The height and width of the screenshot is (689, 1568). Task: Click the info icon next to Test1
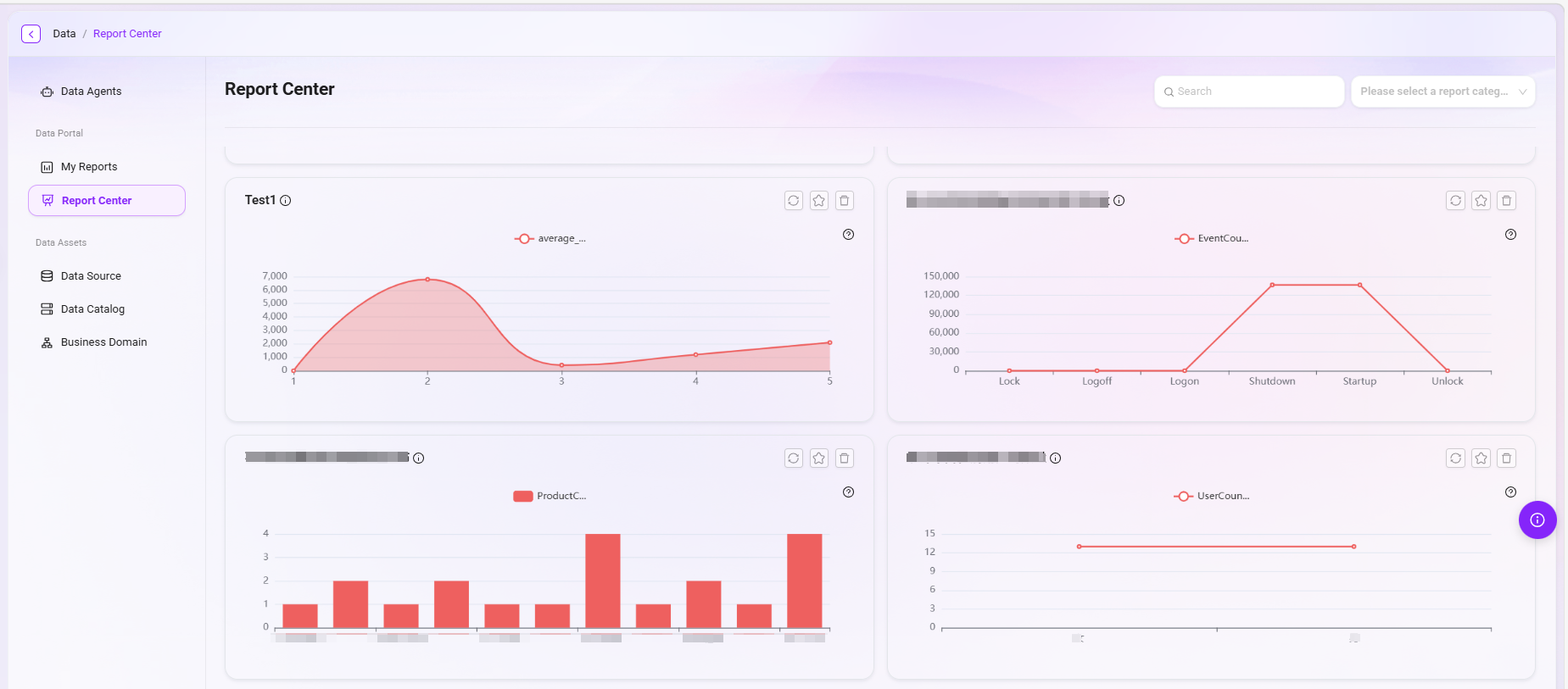286,201
